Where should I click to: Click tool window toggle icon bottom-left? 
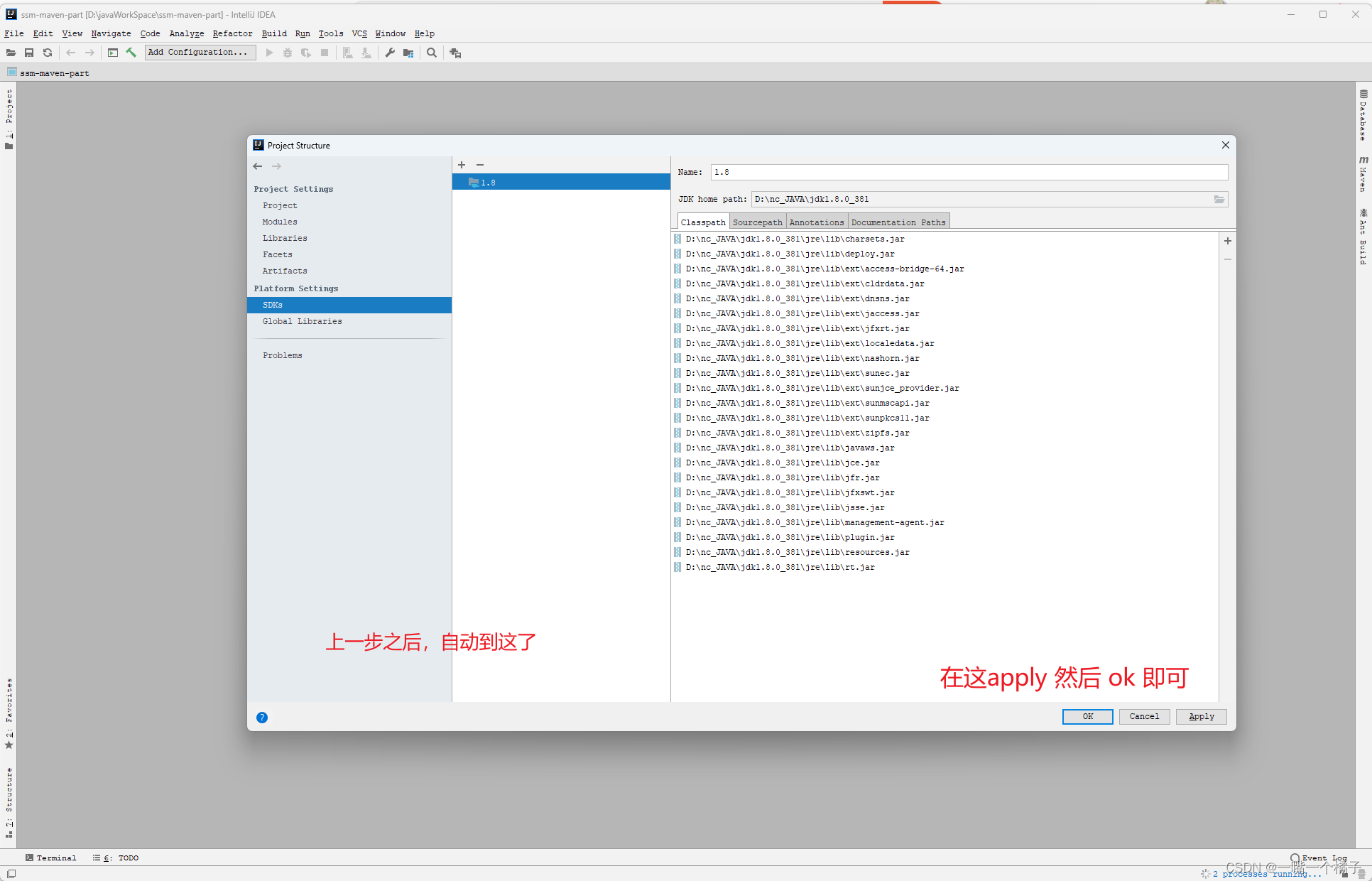coord(11,874)
